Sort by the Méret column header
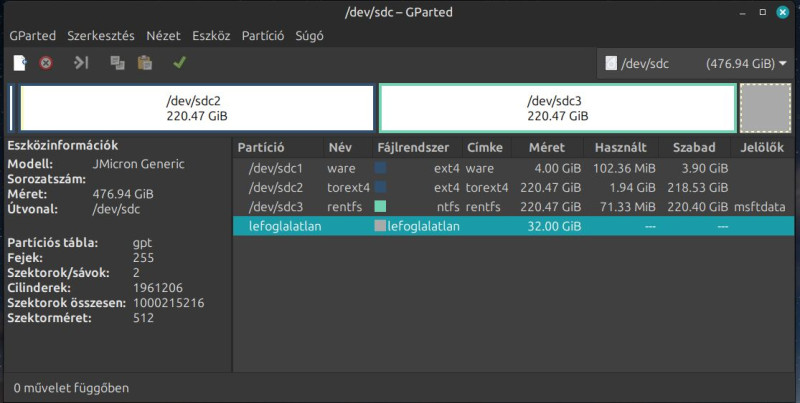Image resolution: width=800 pixels, height=403 pixels. pyautogui.click(x=546, y=147)
